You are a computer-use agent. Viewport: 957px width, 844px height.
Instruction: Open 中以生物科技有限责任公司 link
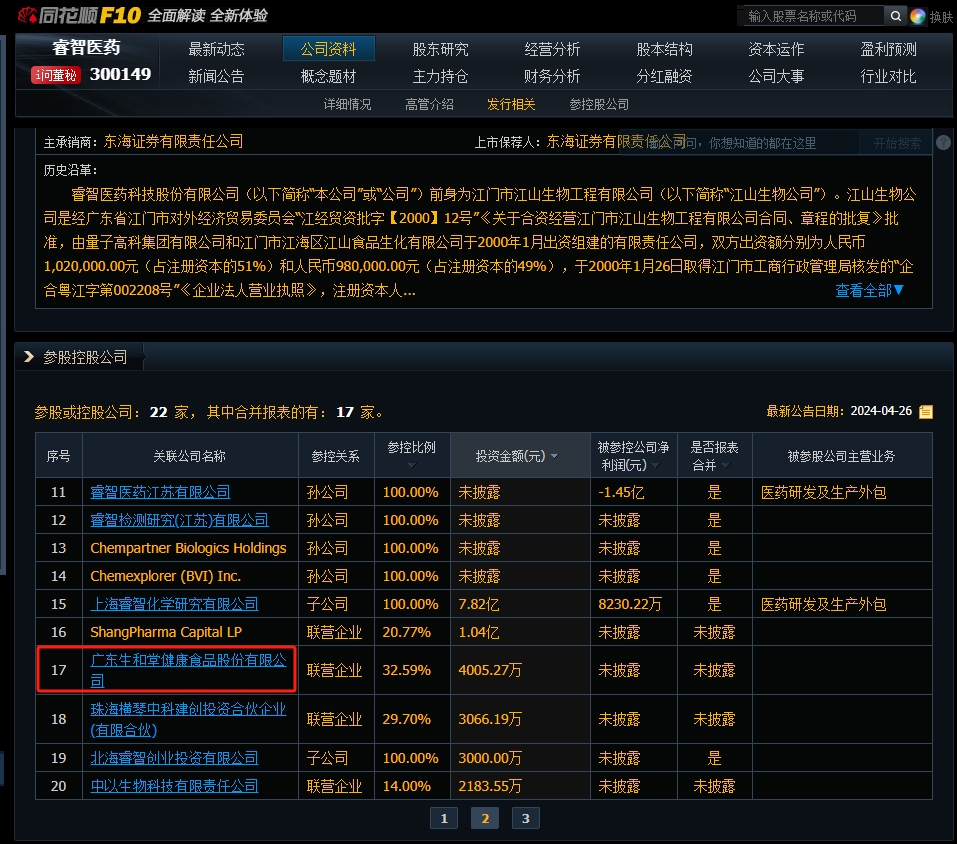coord(174,786)
